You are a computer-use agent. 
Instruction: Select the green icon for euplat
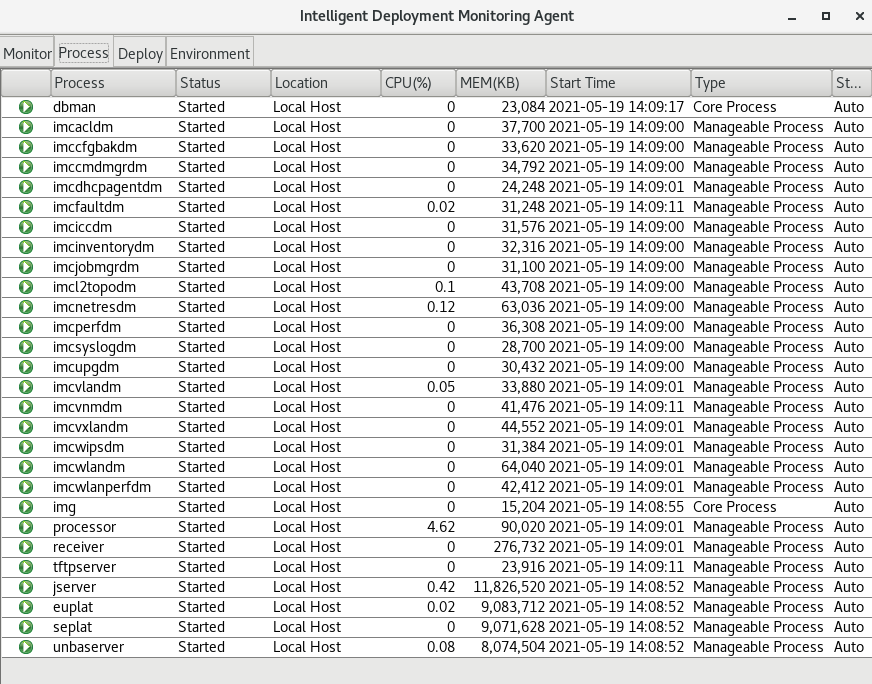26,607
